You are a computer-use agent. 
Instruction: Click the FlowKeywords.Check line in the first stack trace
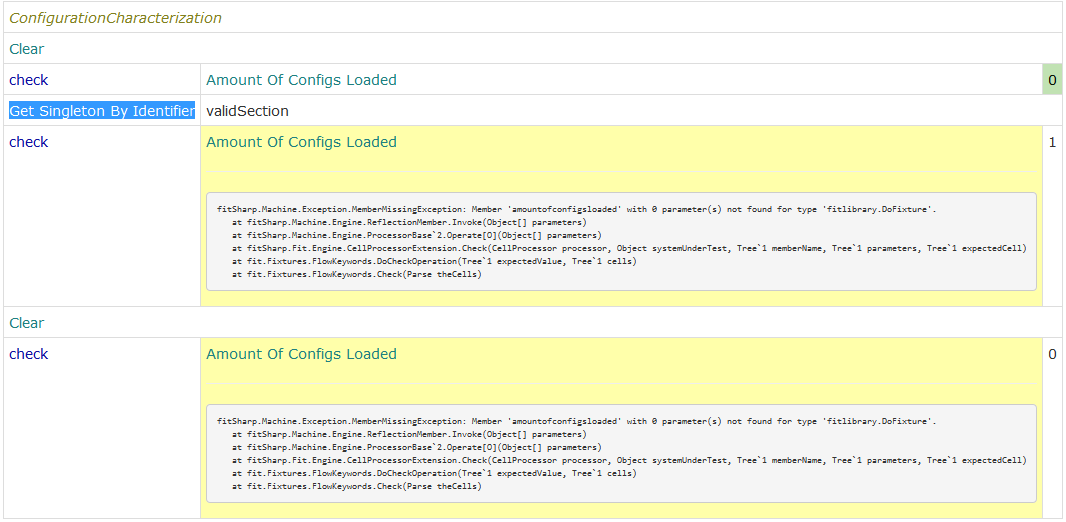point(356,274)
